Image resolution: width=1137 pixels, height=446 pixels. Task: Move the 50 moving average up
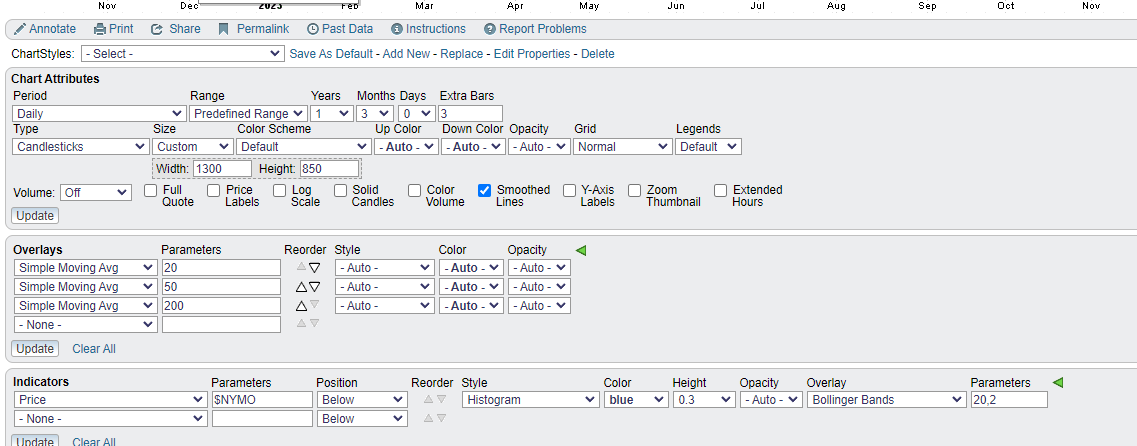tap(301, 286)
